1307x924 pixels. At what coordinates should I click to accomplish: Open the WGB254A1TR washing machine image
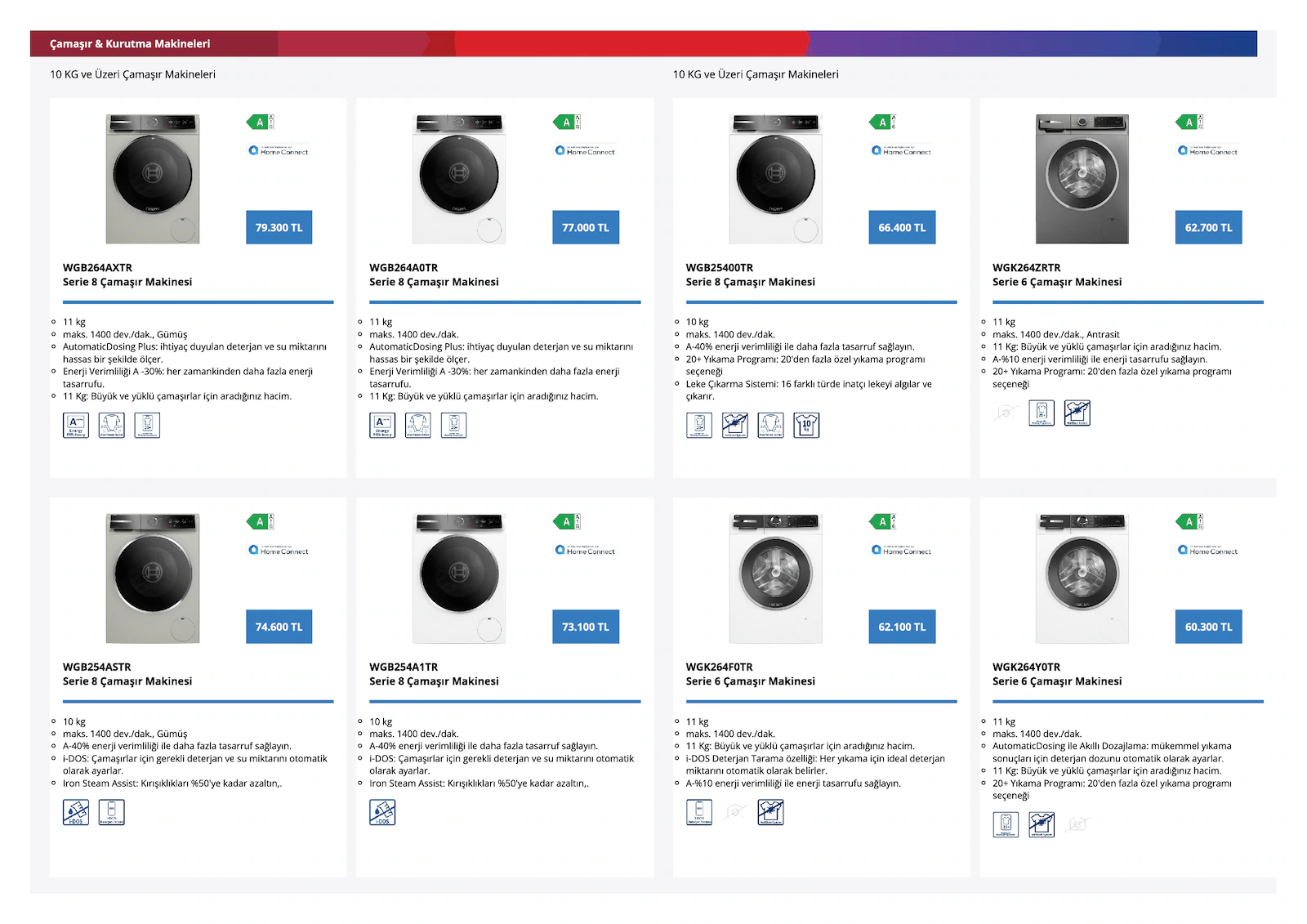pyautogui.click(x=459, y=578)
